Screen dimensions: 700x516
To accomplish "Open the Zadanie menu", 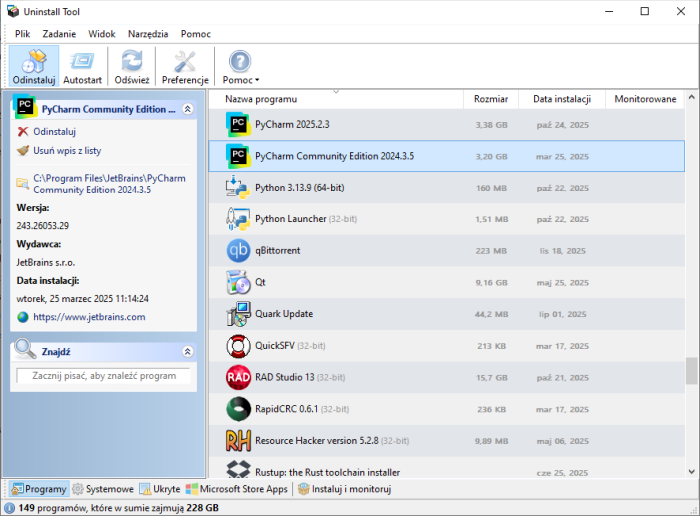I will (59, 34).
